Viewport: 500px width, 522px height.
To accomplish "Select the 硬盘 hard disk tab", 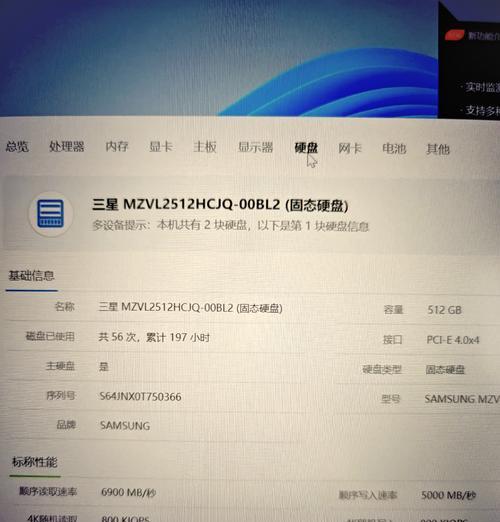I will [x=306, y=148].
